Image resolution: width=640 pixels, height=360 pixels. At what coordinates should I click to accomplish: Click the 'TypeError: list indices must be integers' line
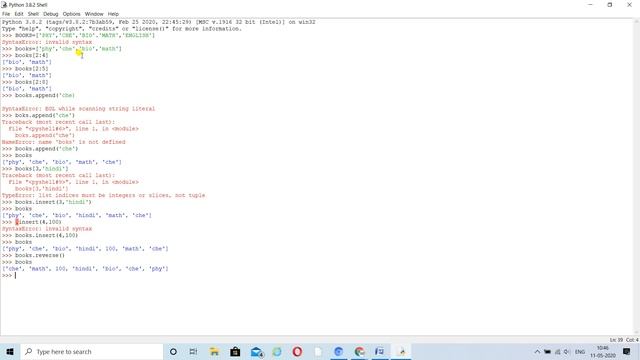103,195
